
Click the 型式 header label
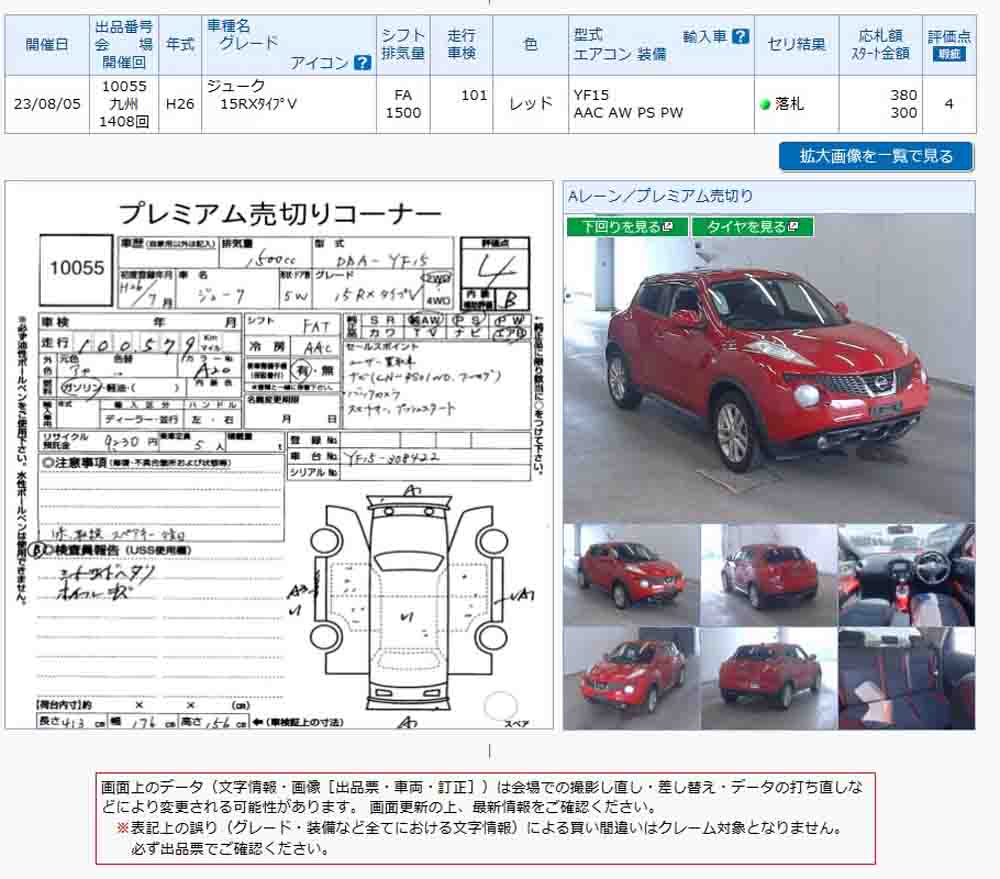point(588,35)
